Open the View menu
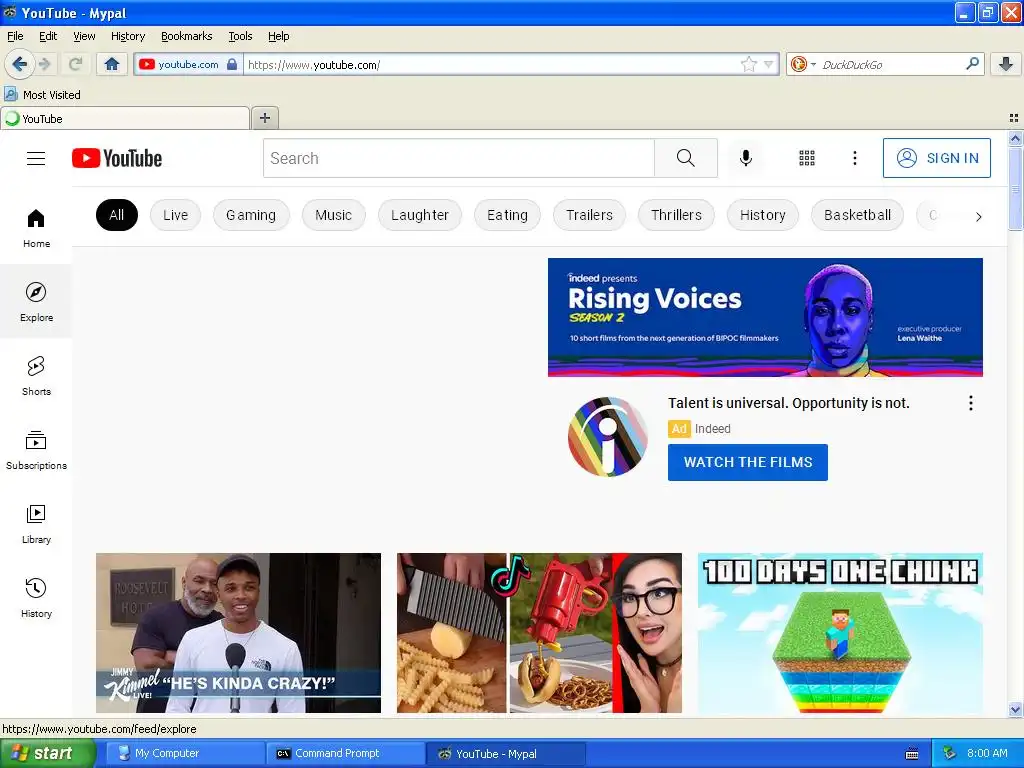1024x768 pixels. 84,36
